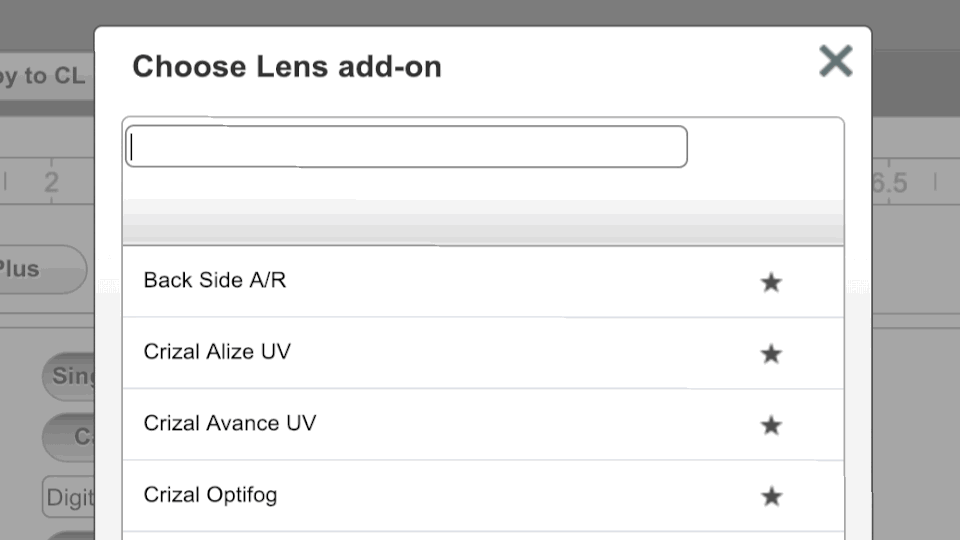This screenshot has height=540, width=960.
Task: Favorite Back Side A/R with its star
Action: 770,283
